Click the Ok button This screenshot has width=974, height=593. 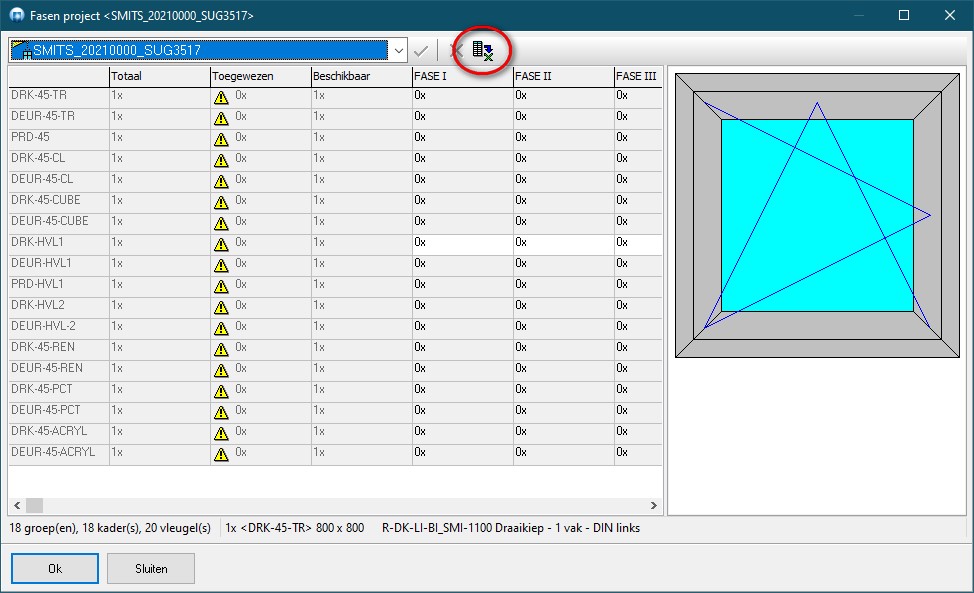(x=55, y=569)
